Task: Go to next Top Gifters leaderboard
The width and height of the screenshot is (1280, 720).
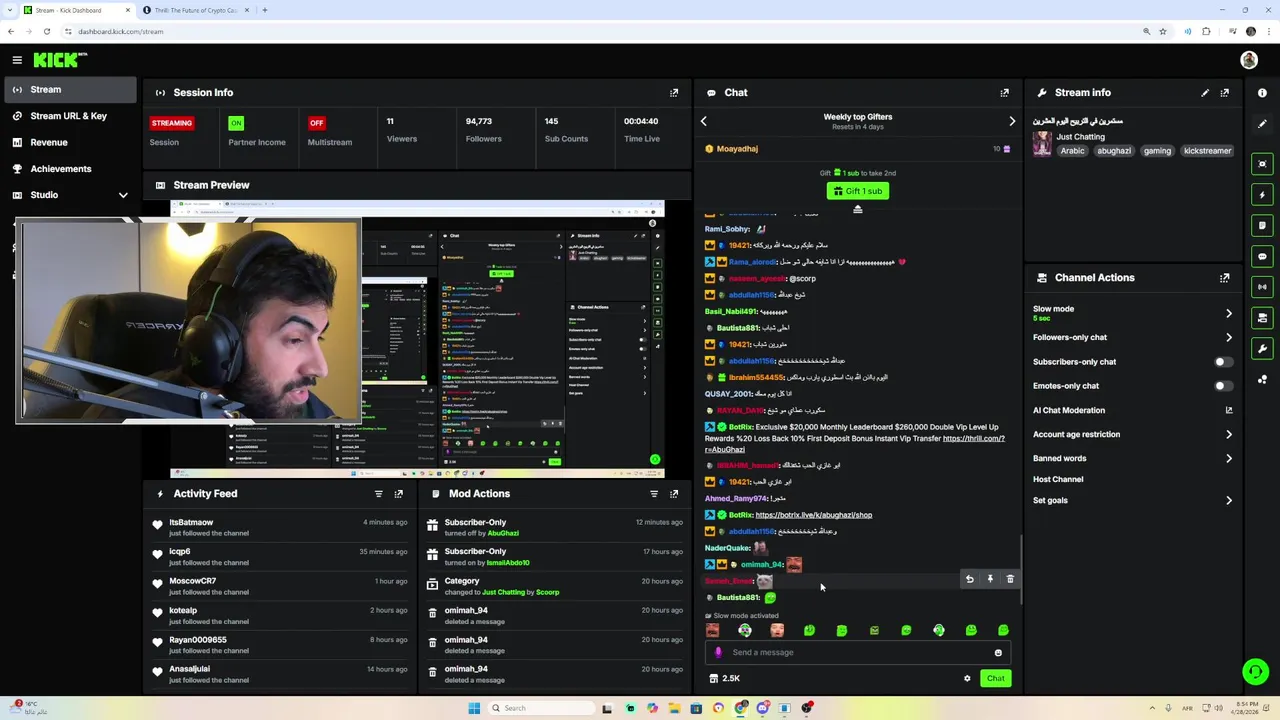Action: pos(1012,121)
